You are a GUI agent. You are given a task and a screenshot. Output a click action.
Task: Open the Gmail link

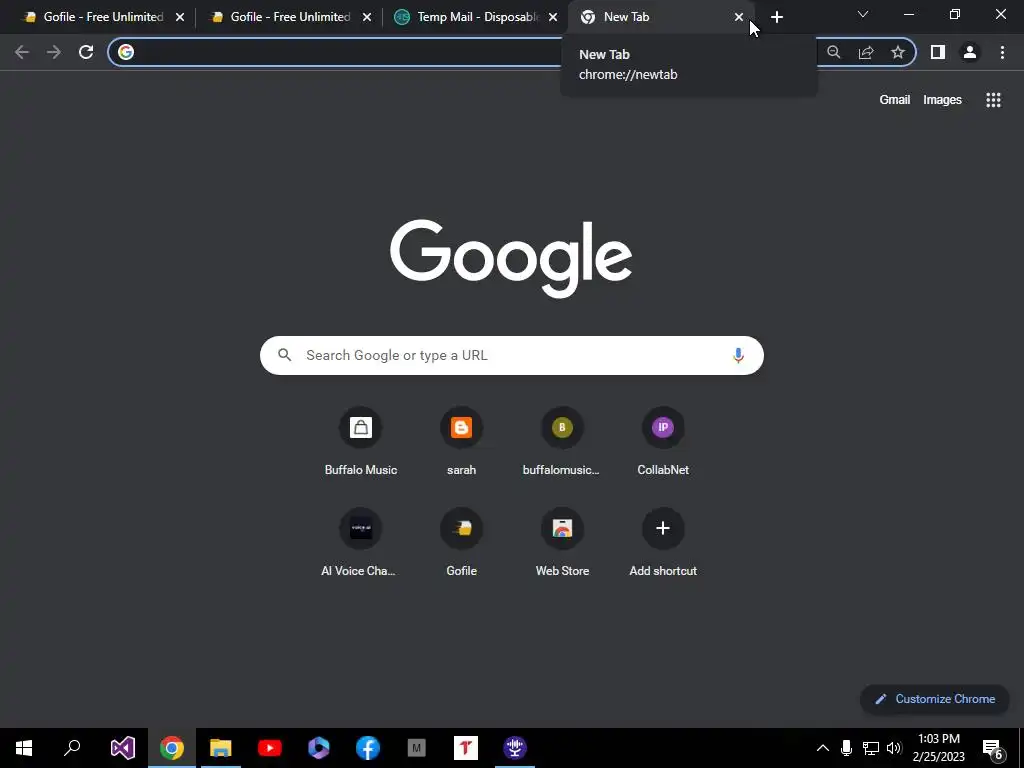(x=894, y=100)
